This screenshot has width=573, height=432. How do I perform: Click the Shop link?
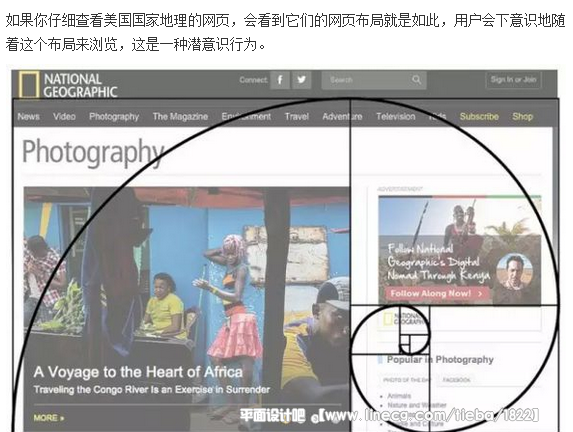coord(522,117)
